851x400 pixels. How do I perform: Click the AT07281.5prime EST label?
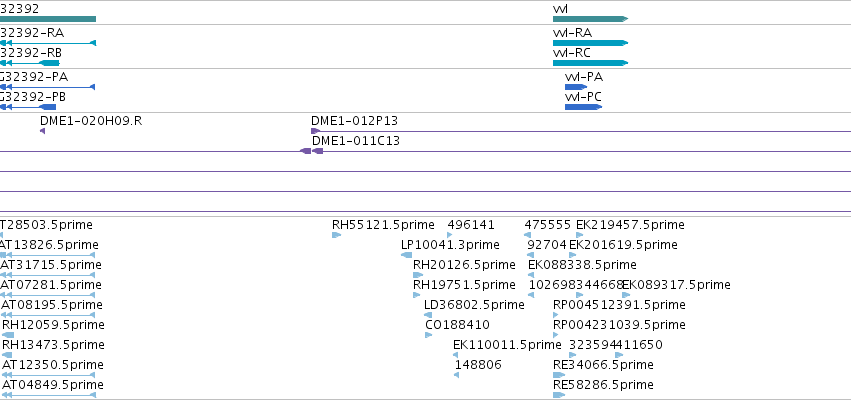tap(51, 284)
